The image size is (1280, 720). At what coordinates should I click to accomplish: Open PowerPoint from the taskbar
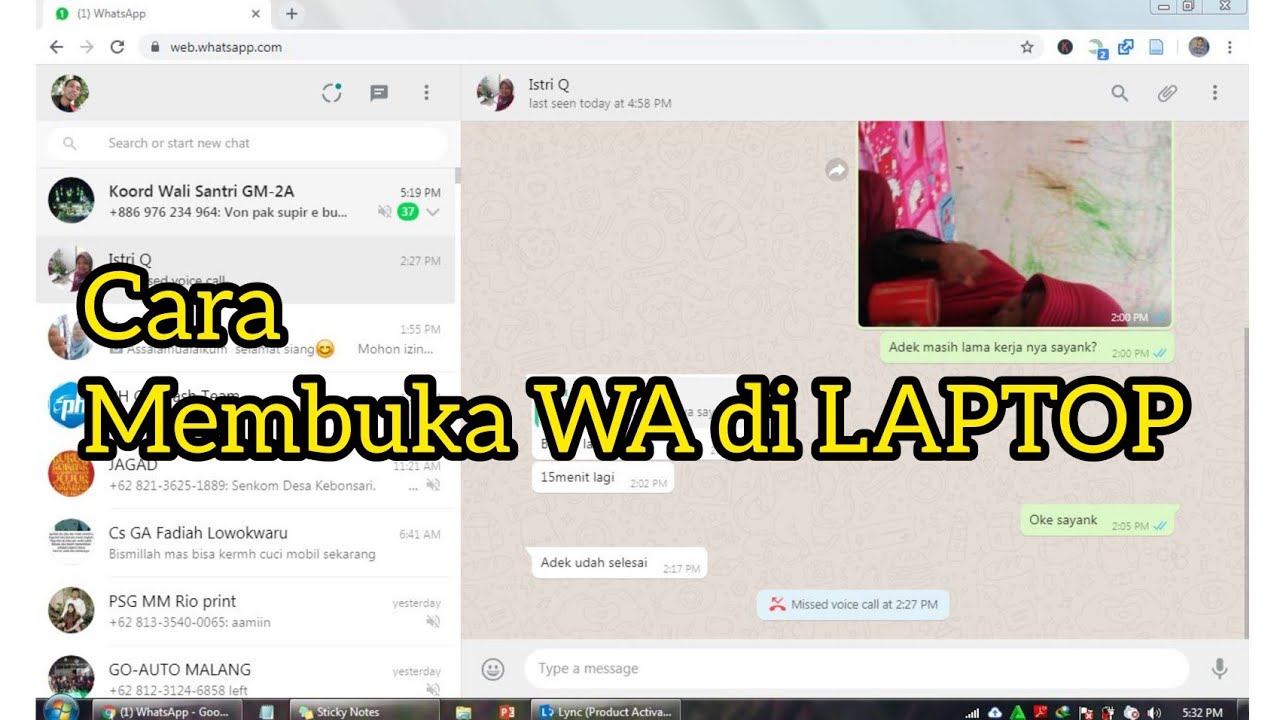(x=507, y=712)
